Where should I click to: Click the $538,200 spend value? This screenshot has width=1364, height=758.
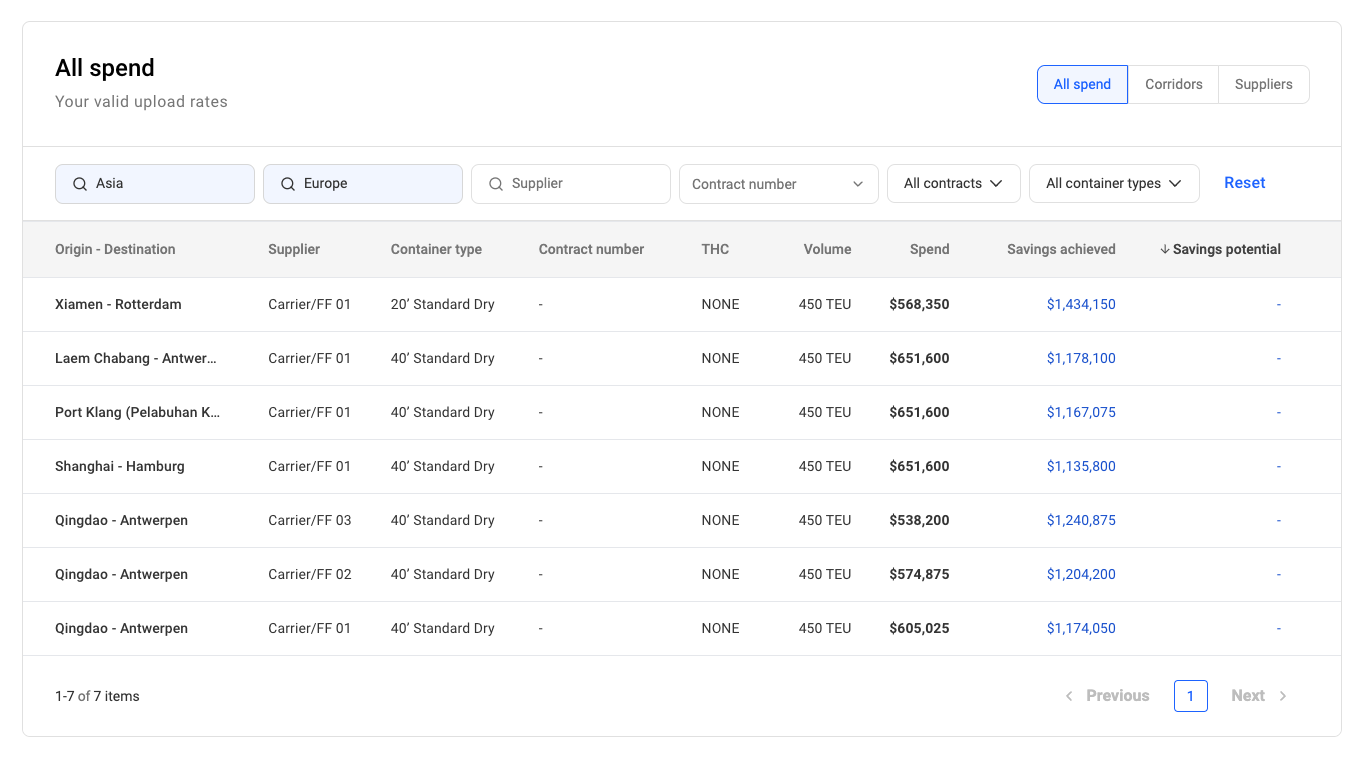[919, 520]
